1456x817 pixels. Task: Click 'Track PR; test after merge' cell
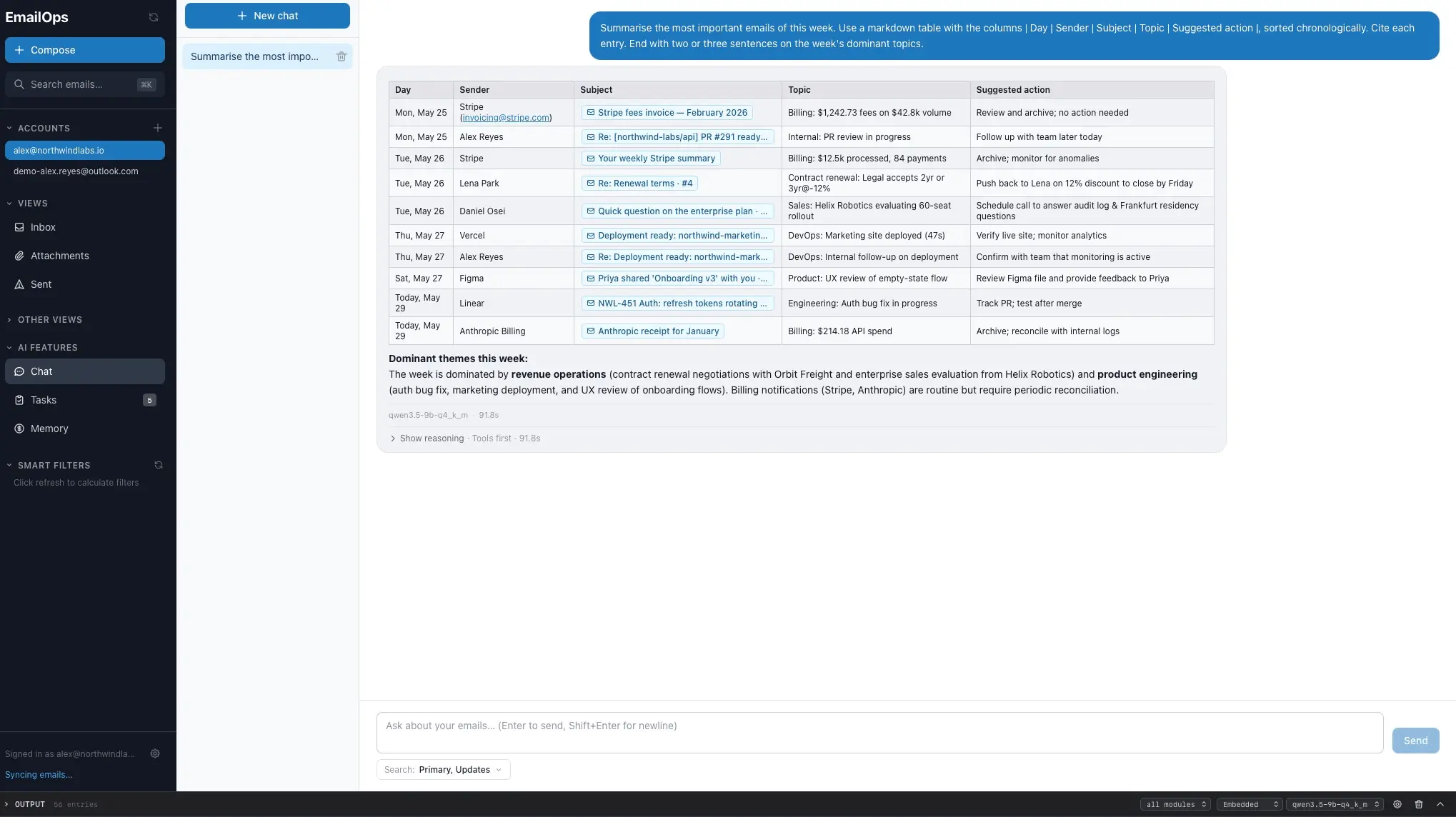1092,304
